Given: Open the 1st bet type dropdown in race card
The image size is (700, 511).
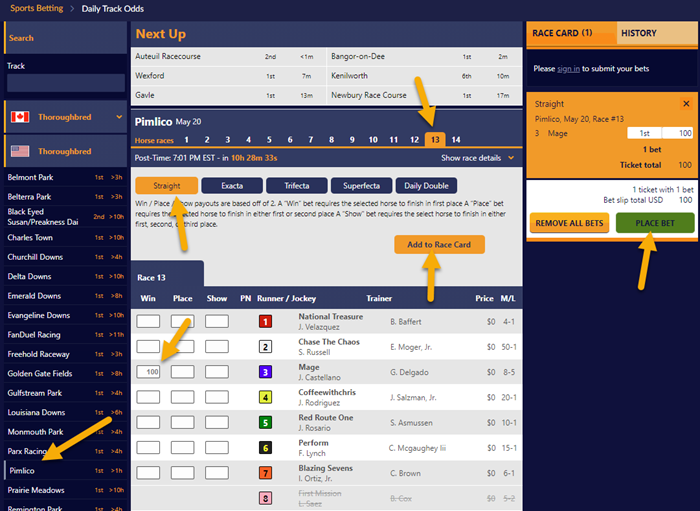Looking at the screenshot, I should pyautogui.click(x=644, y=133).
